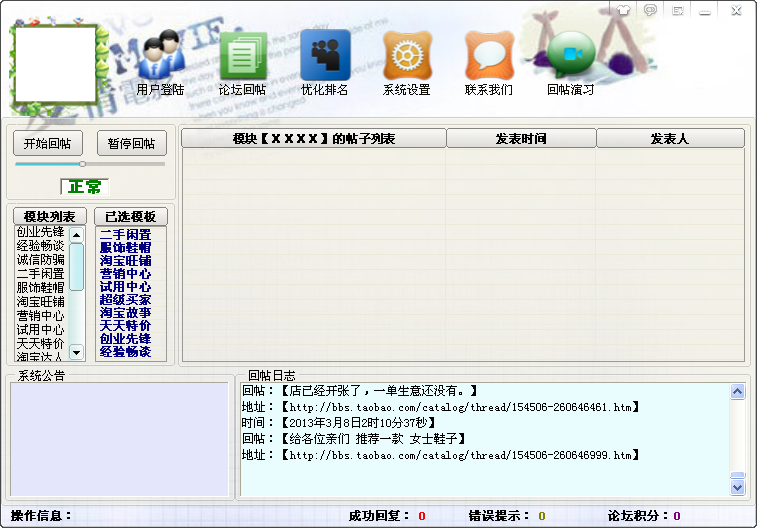Click the 开始回帖 start reply button
The height and width of the screenshot is (528, 757).
(x=48, y=143)
